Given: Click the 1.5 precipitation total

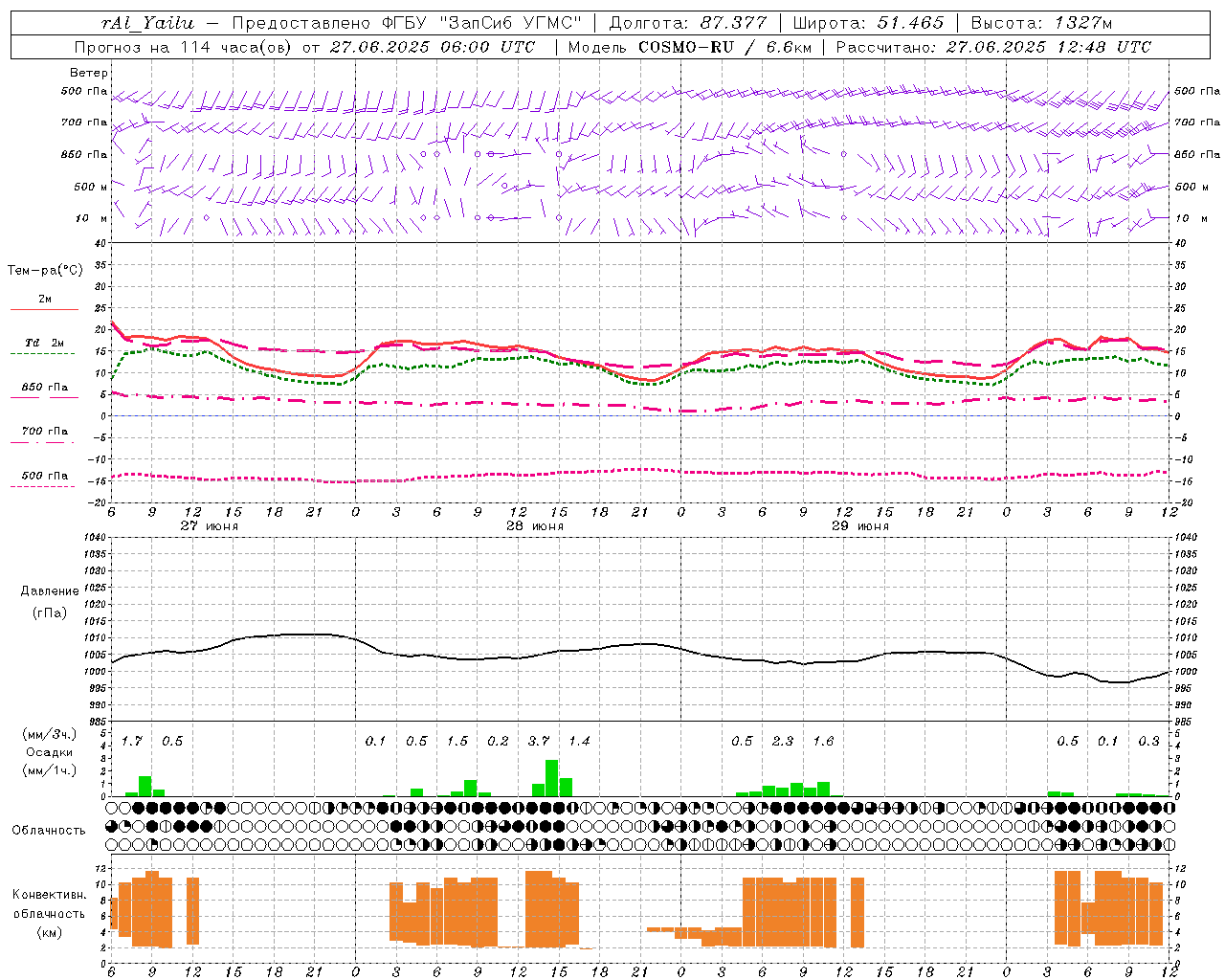Looking at the screenshot, I should tap(457, 741).
